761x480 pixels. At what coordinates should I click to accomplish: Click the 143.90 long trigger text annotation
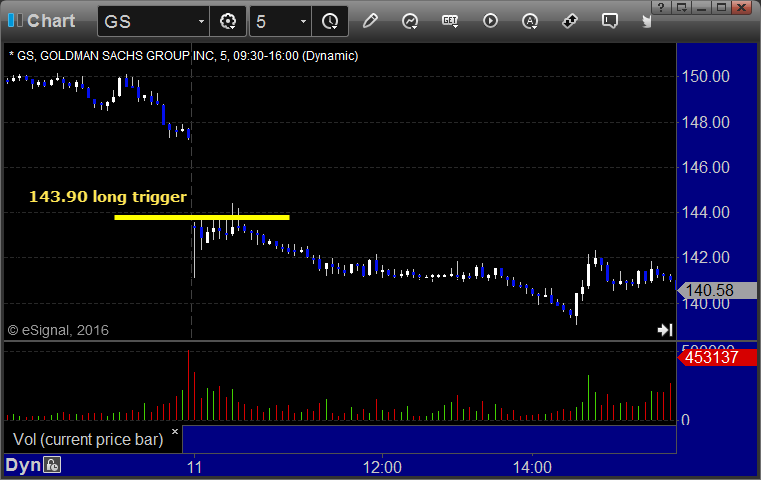[x=108, y=197]
